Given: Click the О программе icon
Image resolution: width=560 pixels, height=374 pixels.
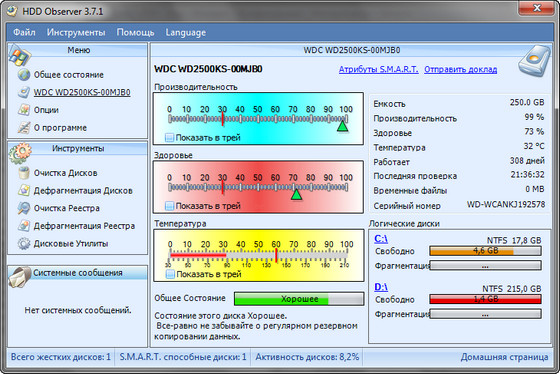Looking at the screenshot, I should 24,128.
